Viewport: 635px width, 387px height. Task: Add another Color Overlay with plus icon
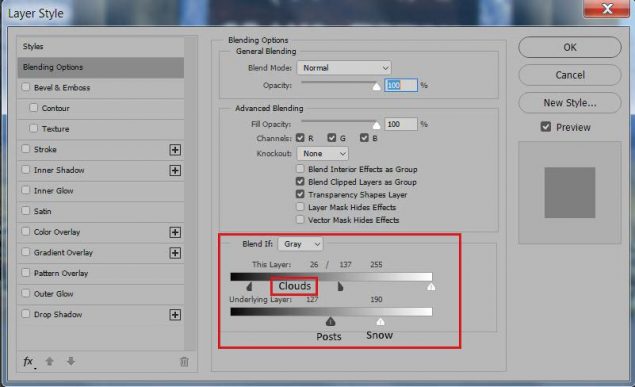click(x=175, y=232)
